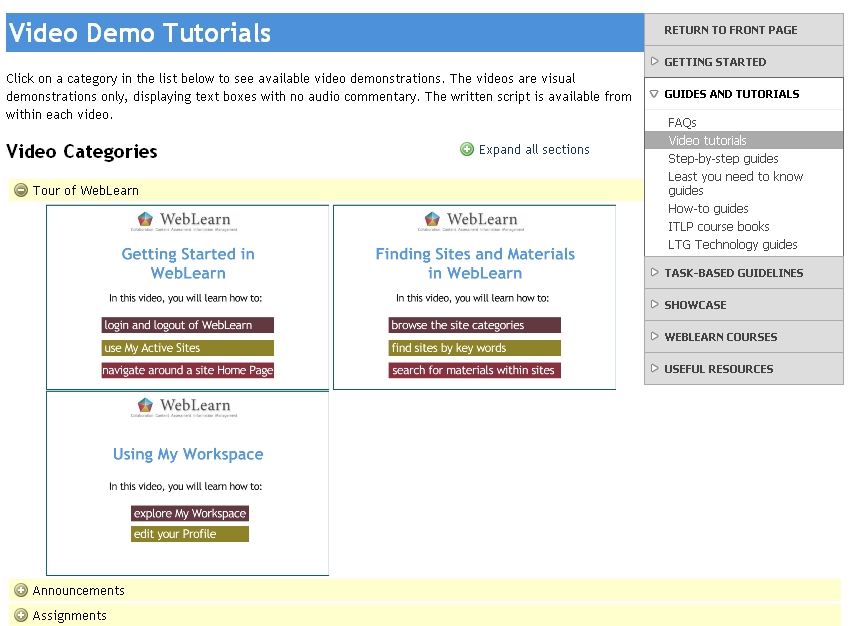Expand the Assignments section
851x626 pixels.
tap(21, 616)
